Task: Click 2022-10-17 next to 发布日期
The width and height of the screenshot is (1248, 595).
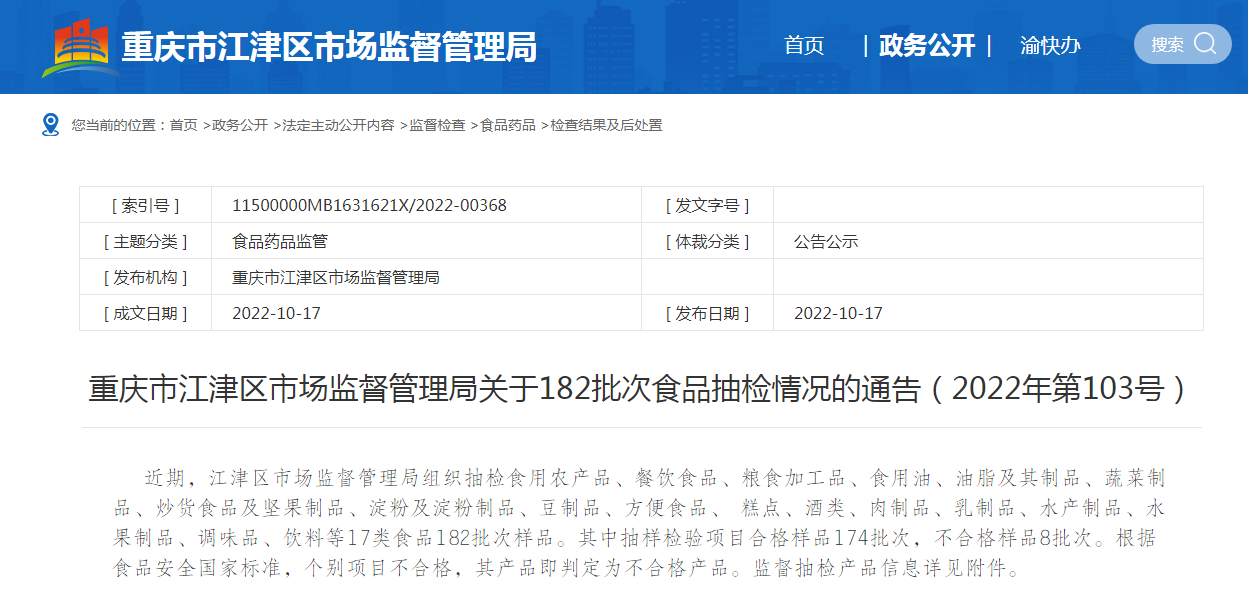Action: (x=838, y=313)
